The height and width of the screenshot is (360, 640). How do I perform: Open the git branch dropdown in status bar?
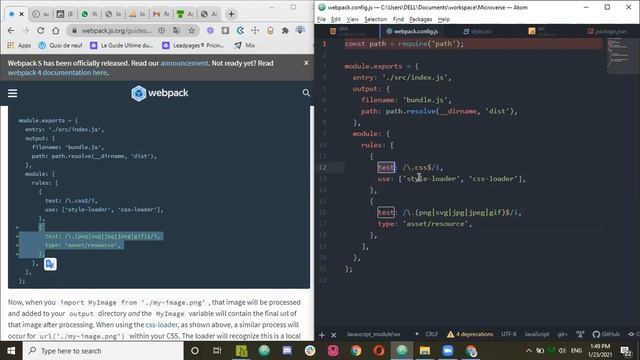[x=562, y=334]
